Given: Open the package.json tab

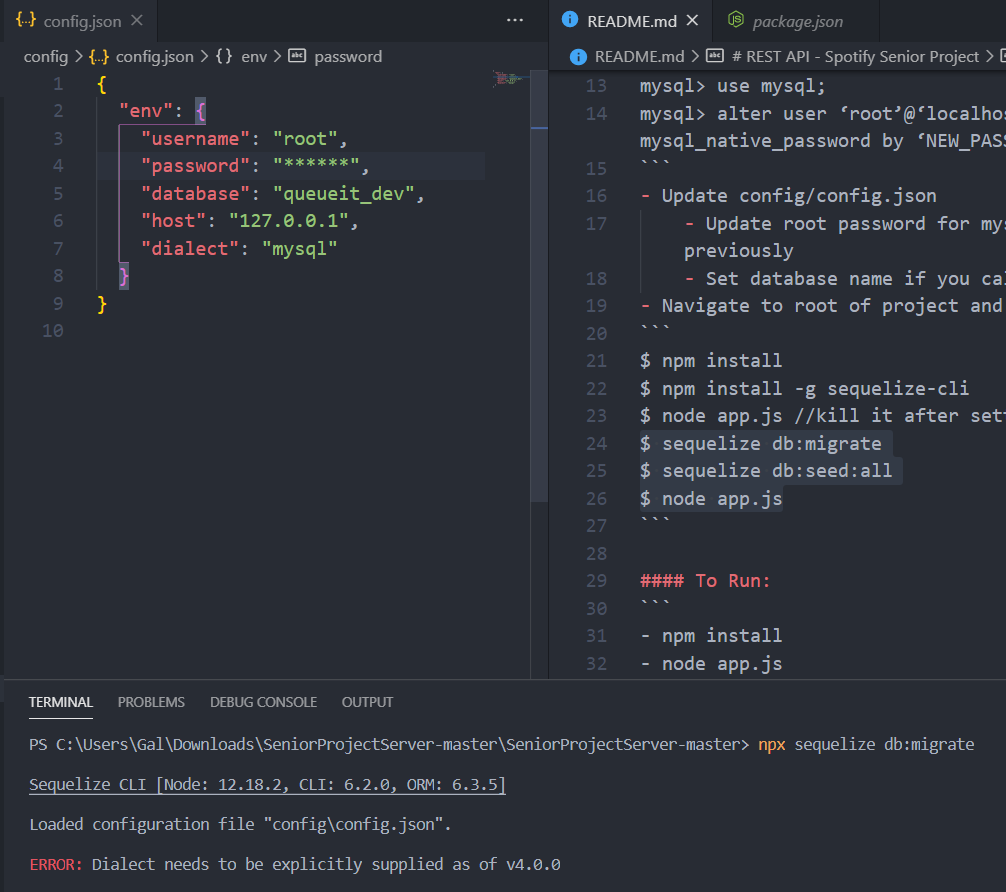Looking at the screenshot, I should click(797, 21).
